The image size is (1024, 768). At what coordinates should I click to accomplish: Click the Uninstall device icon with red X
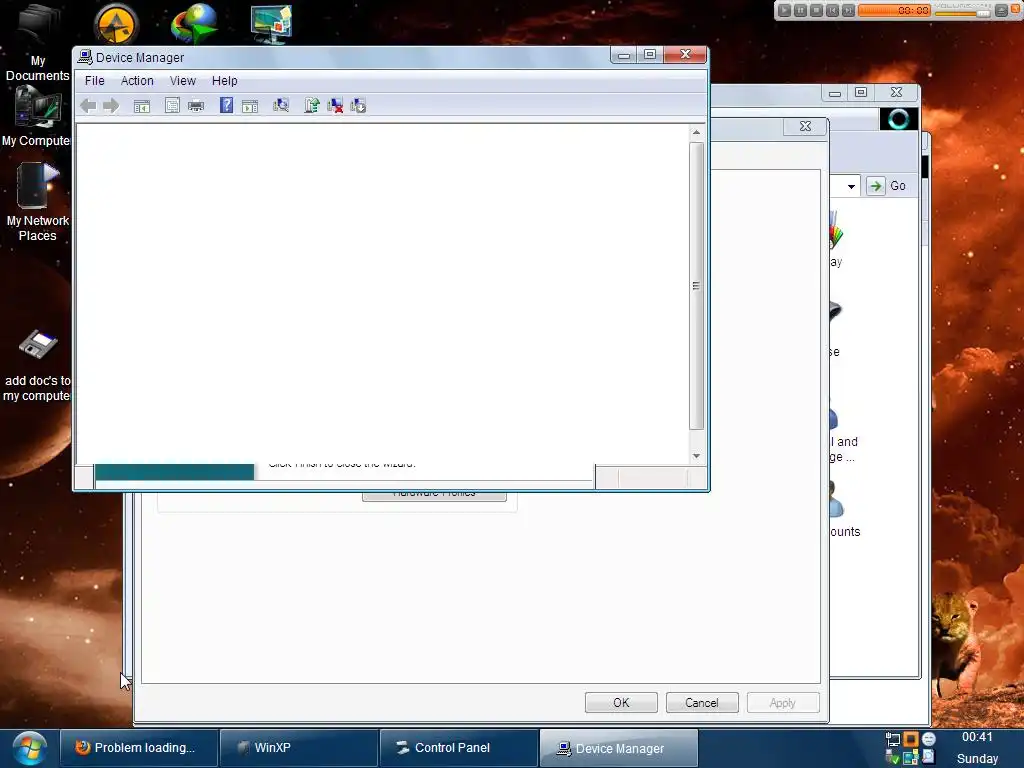coord(335,105)
